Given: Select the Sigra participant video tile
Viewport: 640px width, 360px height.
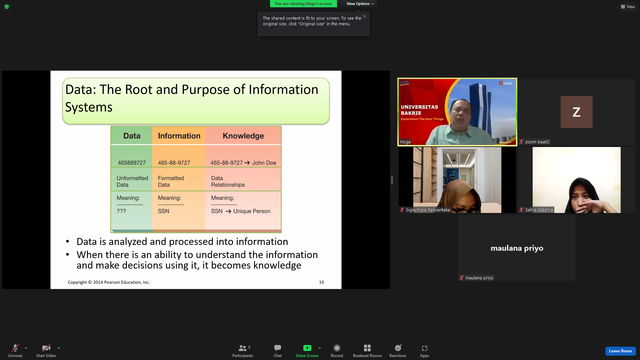Looking at the screenshot, I should [457, 180].
